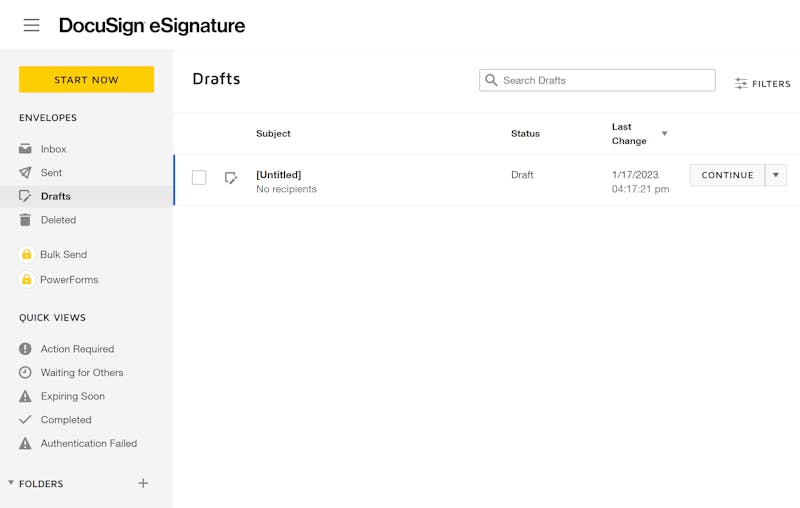Add a new folder with plus icon
800x508 pixels.
[143, 483]
